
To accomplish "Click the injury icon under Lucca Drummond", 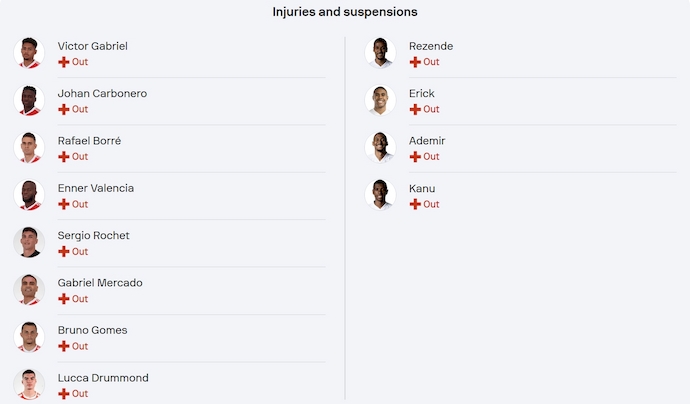I will pos(64,394).
